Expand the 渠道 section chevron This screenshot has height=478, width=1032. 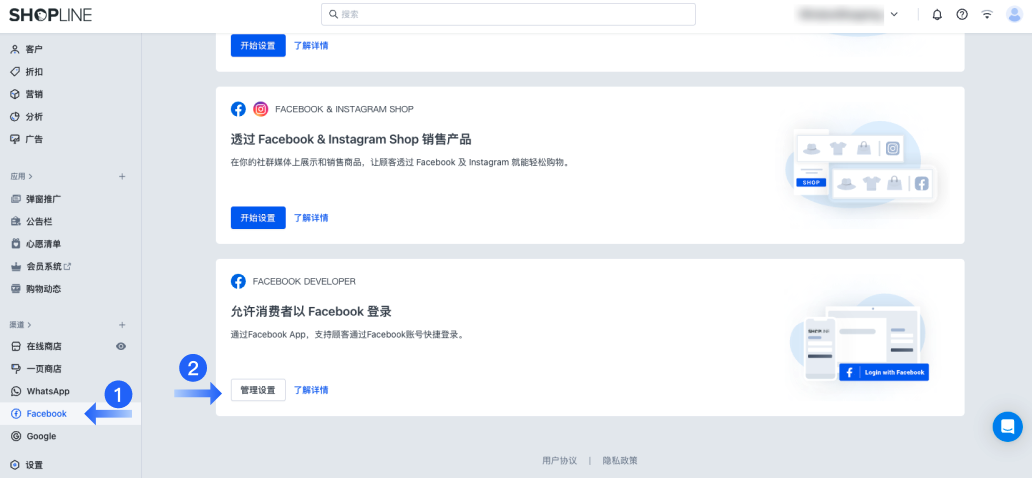(x=30, y=325)
